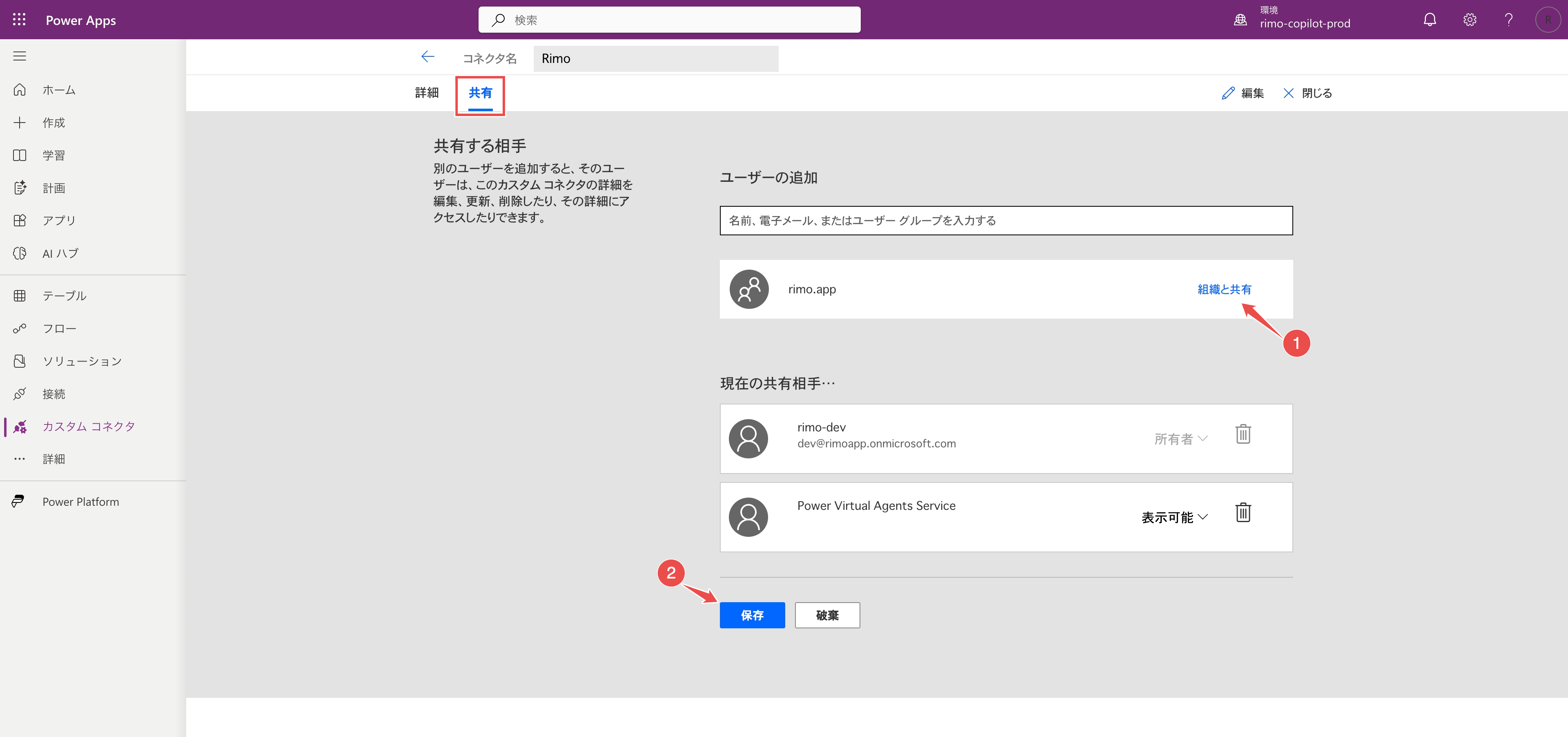Click the dev@rimoapp.onmicrosoft.com text

click(x=877, y=443)
